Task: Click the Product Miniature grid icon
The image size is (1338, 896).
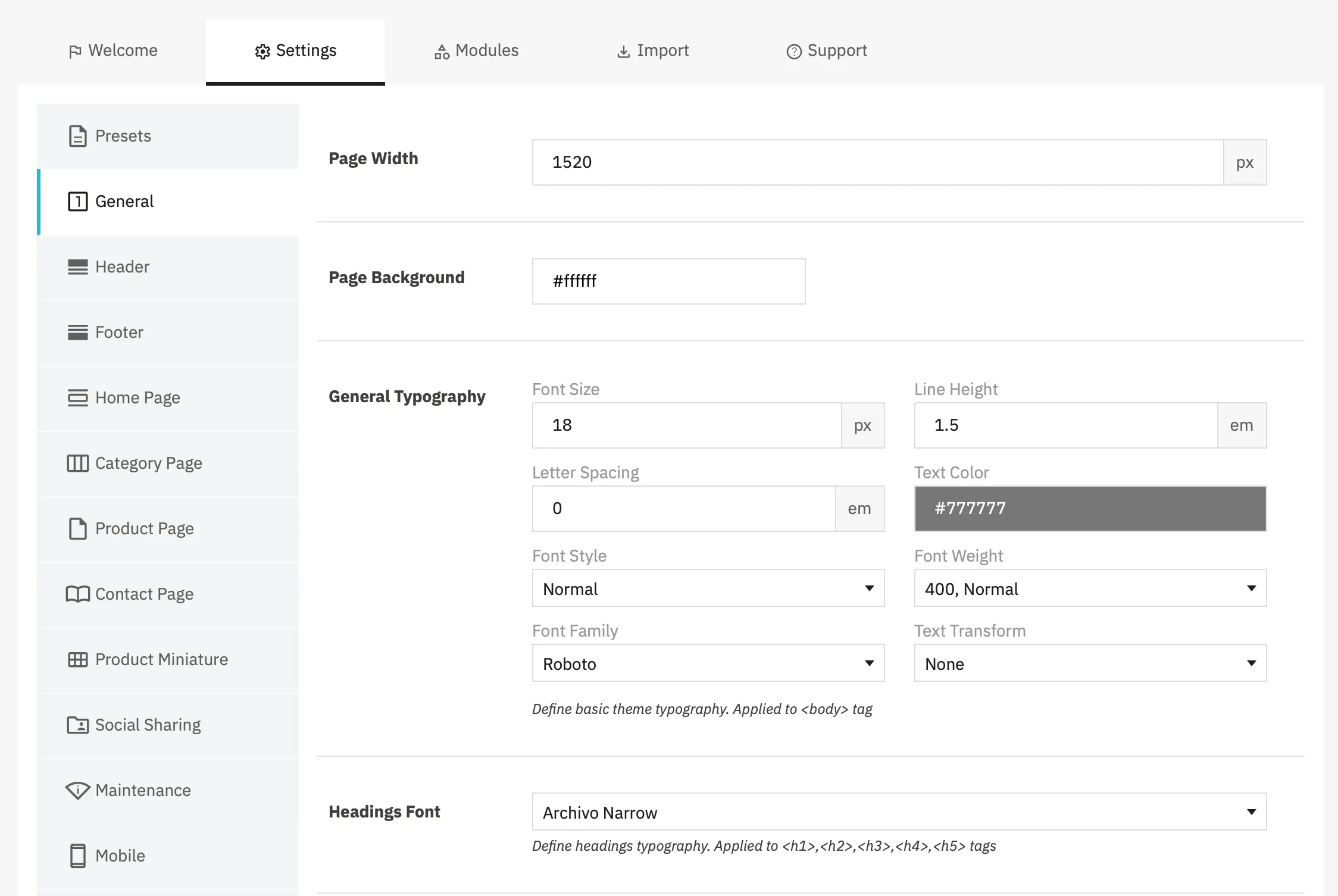Action: tap(78, 660)
